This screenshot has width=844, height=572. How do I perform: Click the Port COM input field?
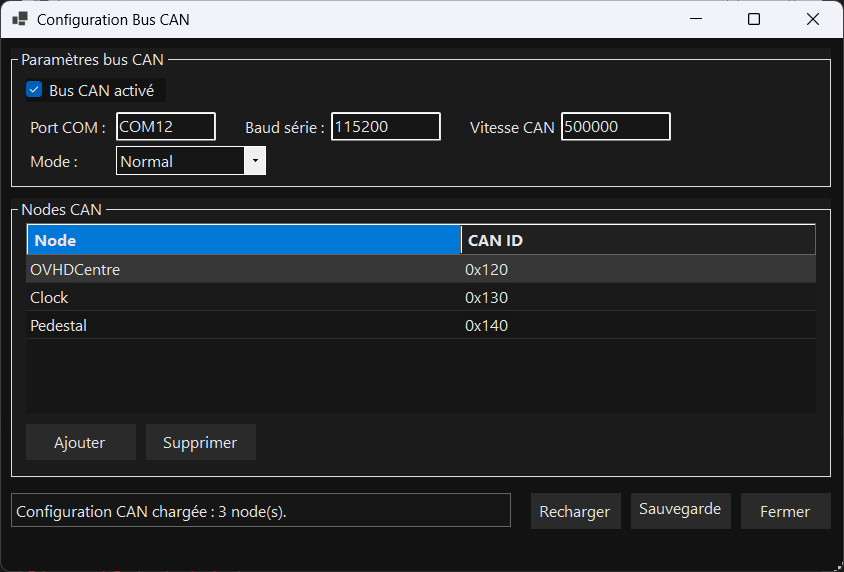165,127
